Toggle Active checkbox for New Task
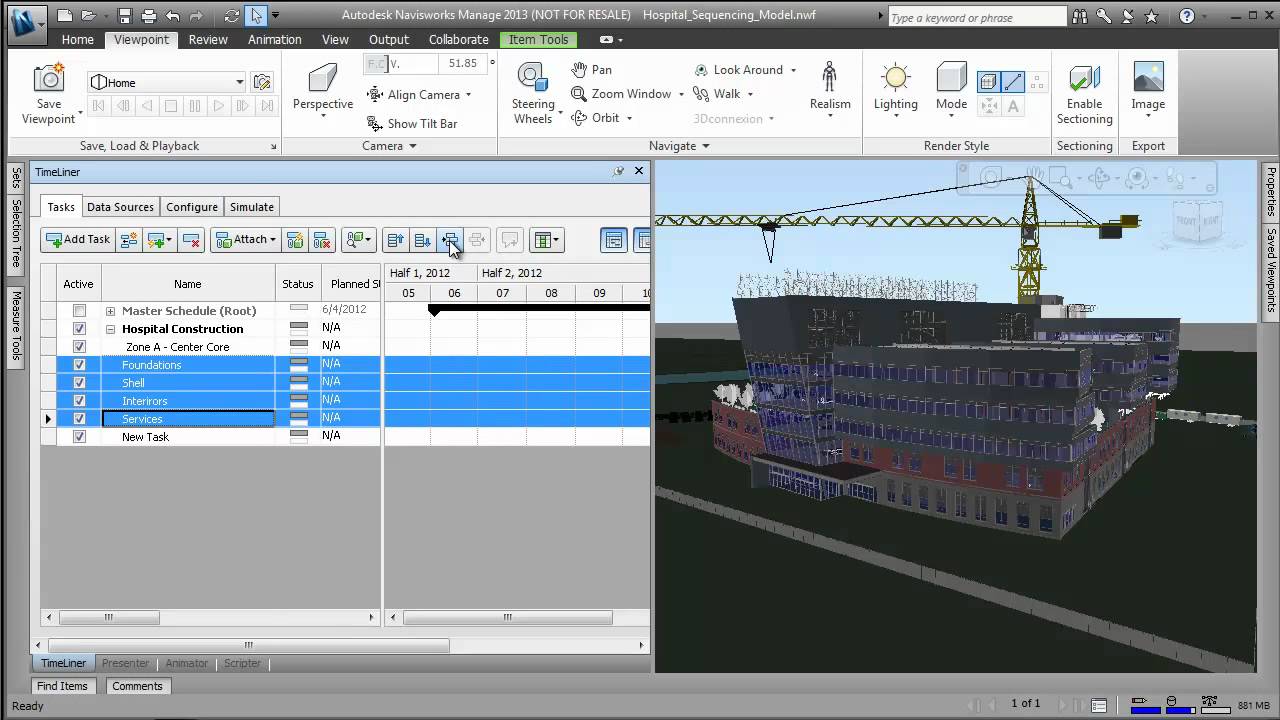1280x720 pixels. tap(79, 437)
